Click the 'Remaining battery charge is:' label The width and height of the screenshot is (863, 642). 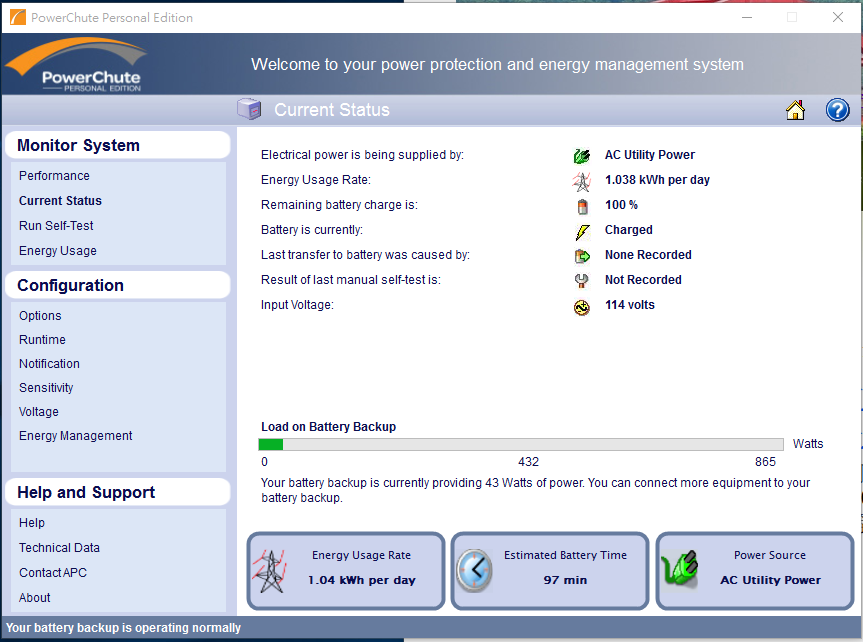pyautogui.click(x=339, y=205)
